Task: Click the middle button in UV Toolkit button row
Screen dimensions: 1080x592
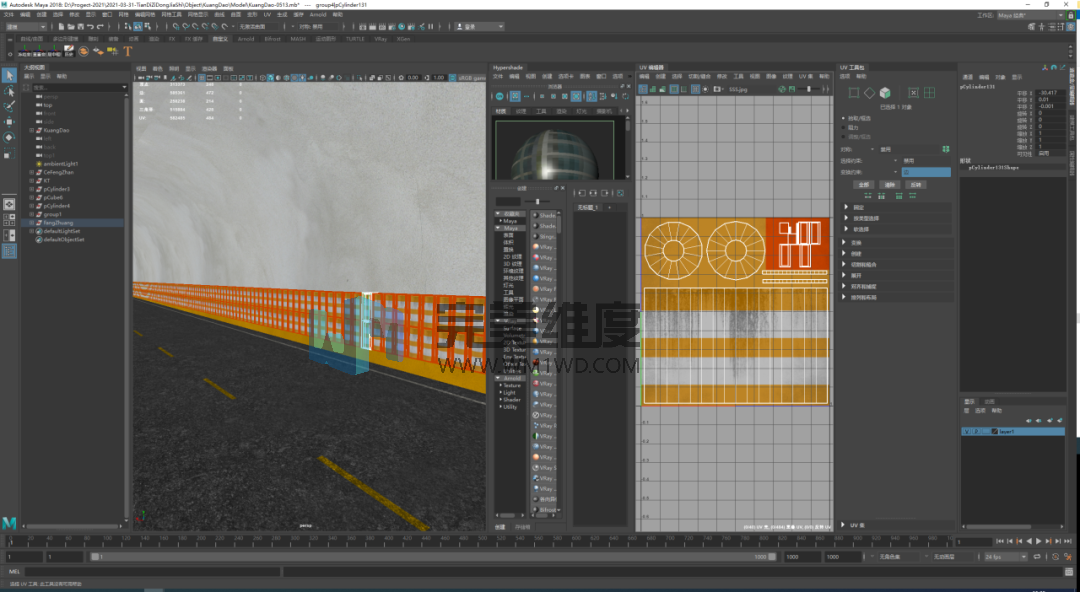Action: pyautogui.click(x=890, y=185)
